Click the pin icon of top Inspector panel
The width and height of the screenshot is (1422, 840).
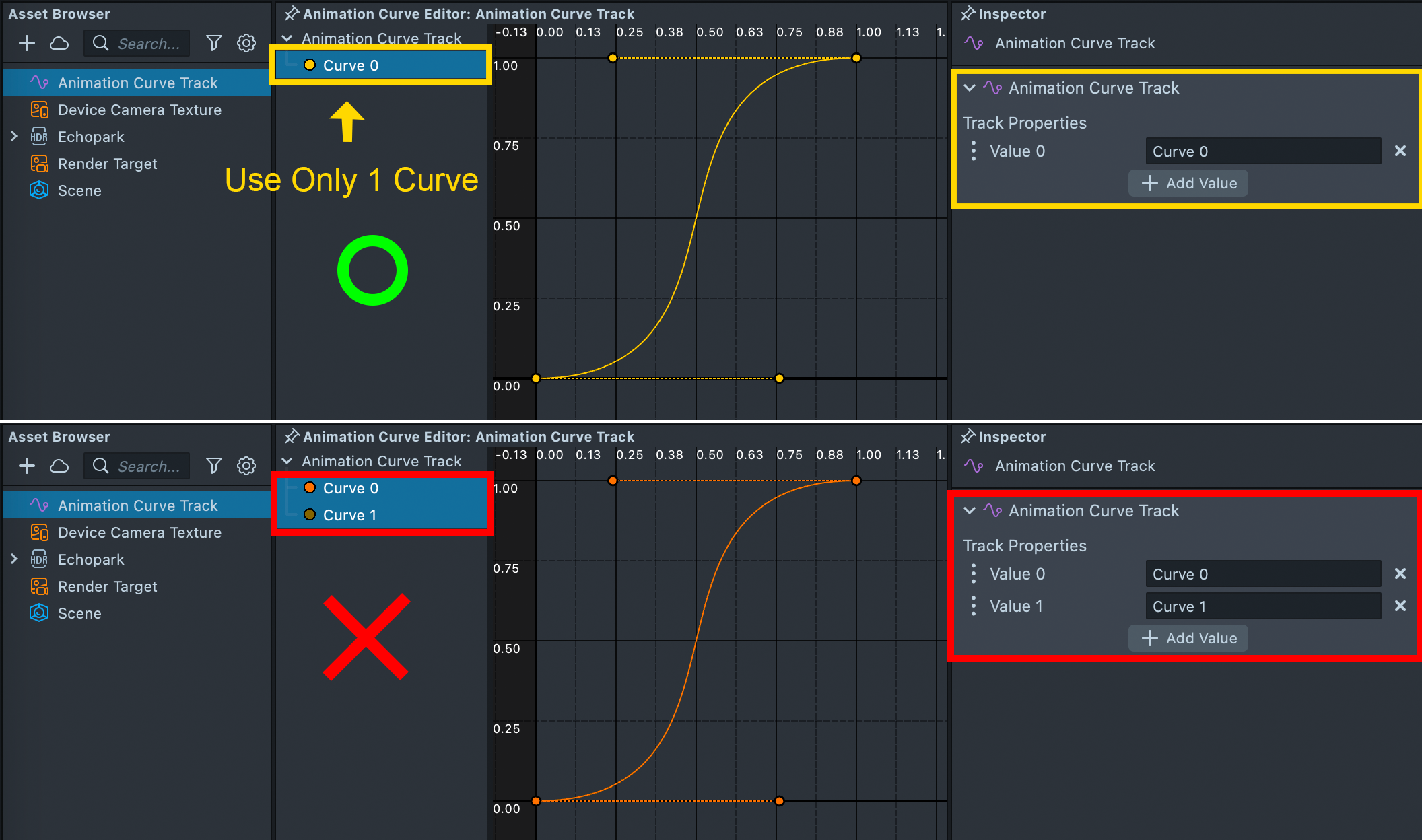(968, 14)
